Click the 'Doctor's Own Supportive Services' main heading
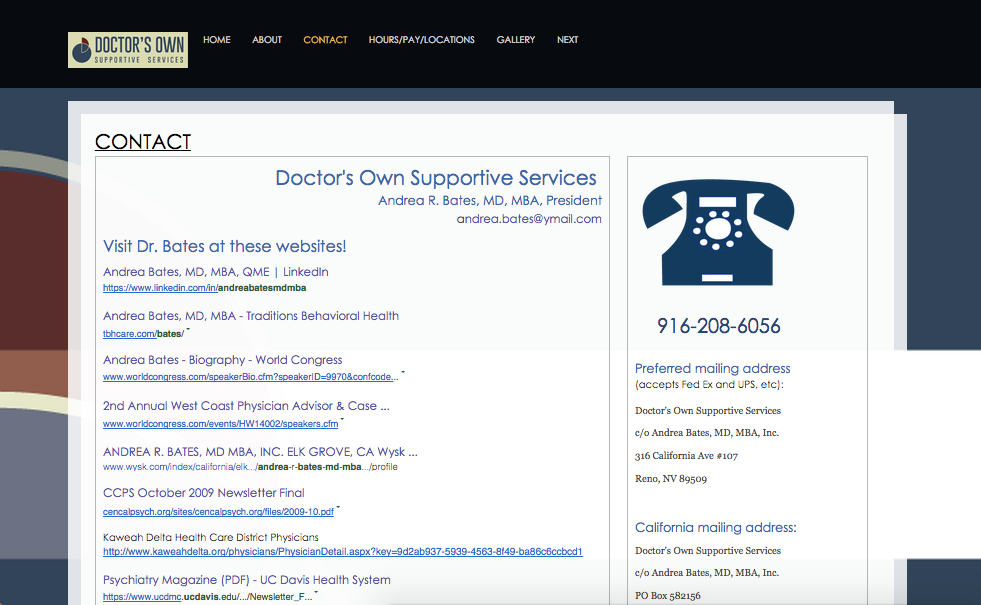 [436, 178]
